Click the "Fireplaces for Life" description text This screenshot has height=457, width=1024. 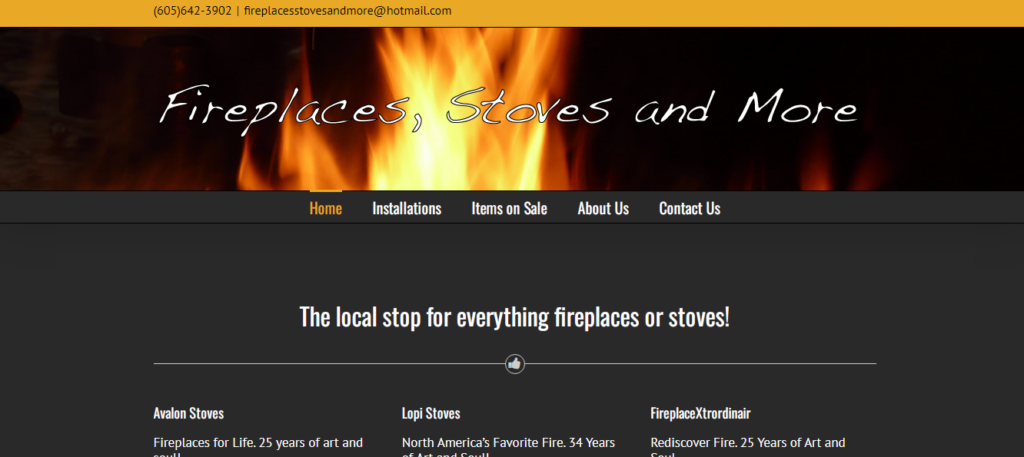point(258,449)
